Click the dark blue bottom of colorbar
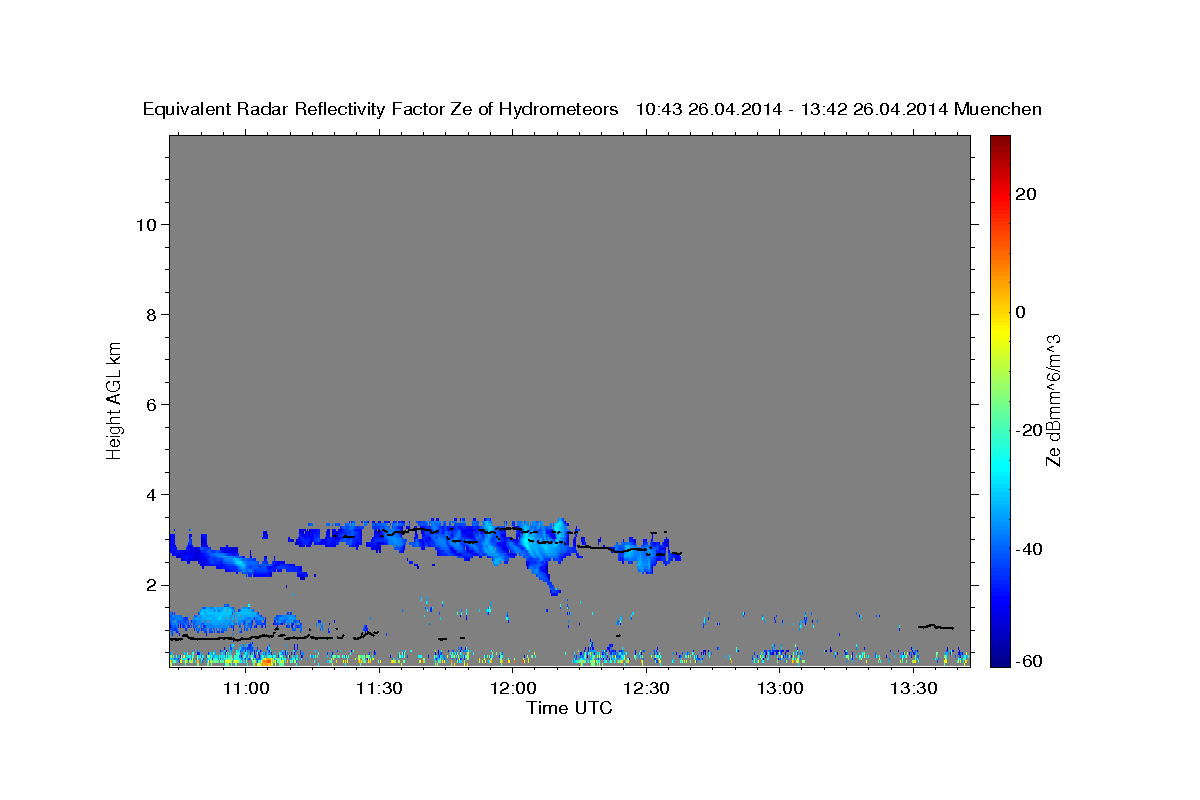 tap(1000, 657)
